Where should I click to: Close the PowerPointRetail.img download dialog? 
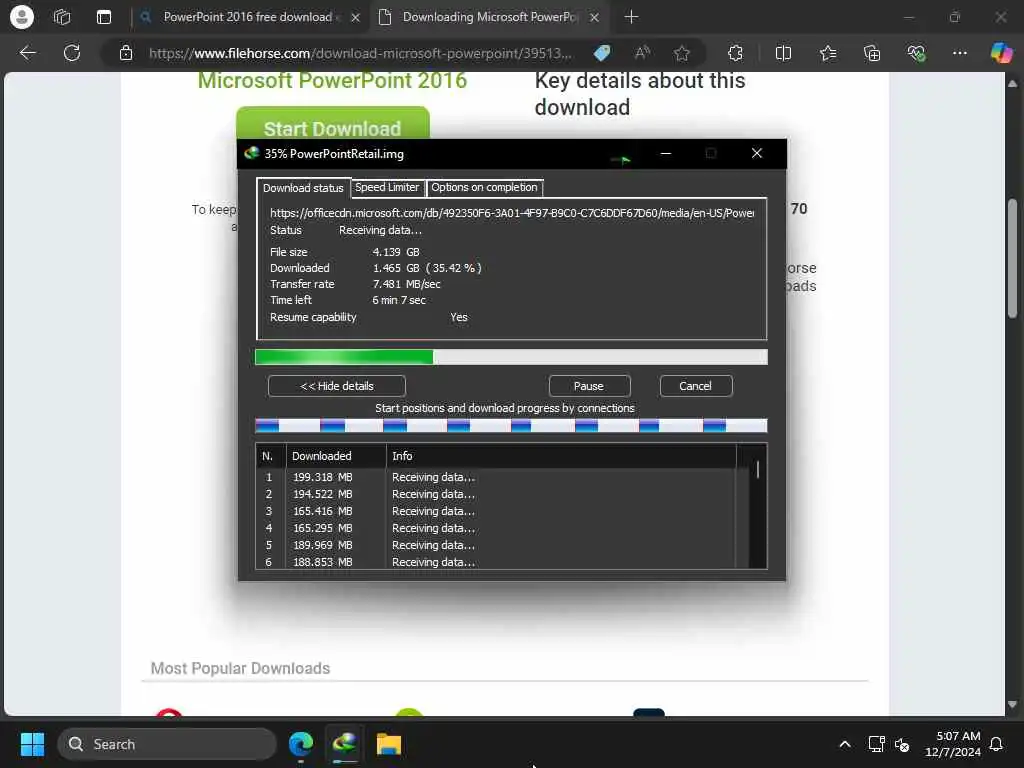[x=756, y=153]
